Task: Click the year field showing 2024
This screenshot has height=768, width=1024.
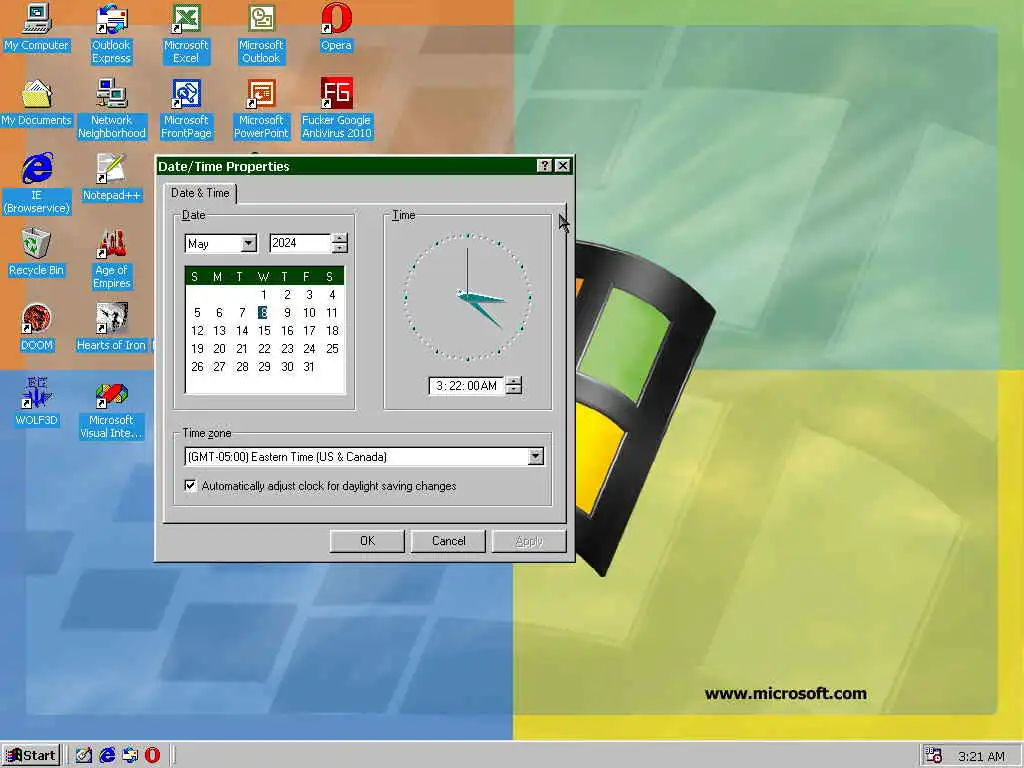Action: tap(300, 243)
